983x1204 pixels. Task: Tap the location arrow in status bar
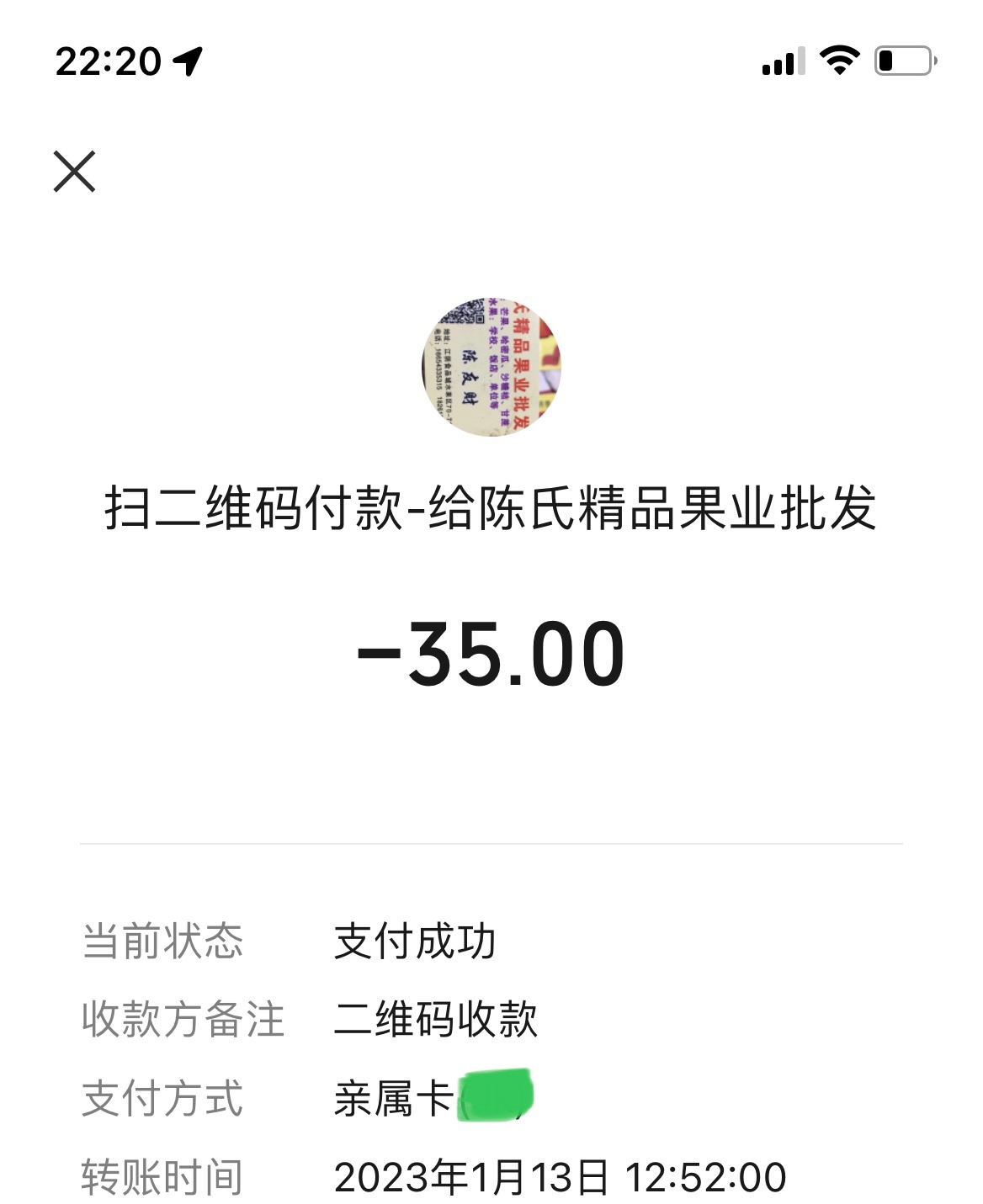[189, 61]
